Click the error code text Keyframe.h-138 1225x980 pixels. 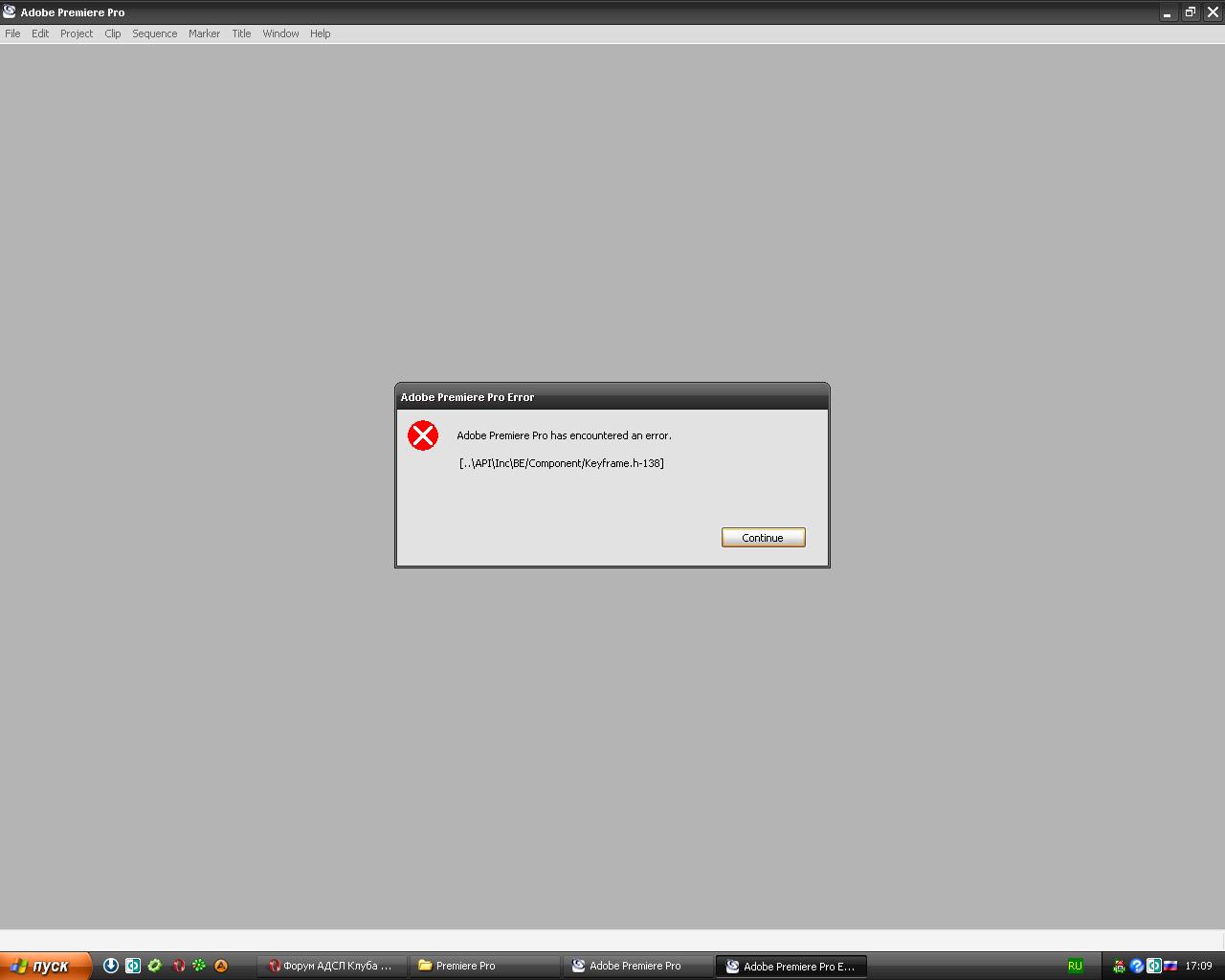click(x=561, y=463)
